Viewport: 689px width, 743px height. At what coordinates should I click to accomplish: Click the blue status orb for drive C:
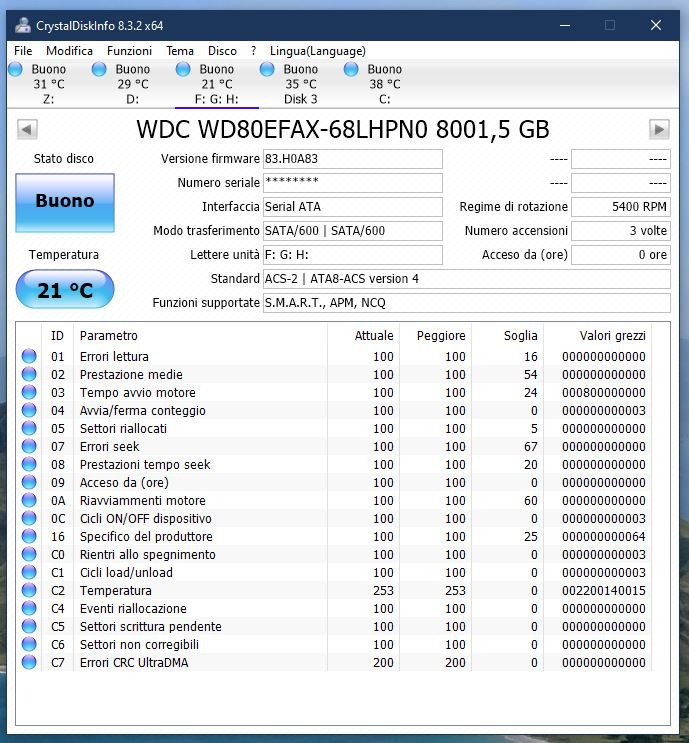point(351,69)
